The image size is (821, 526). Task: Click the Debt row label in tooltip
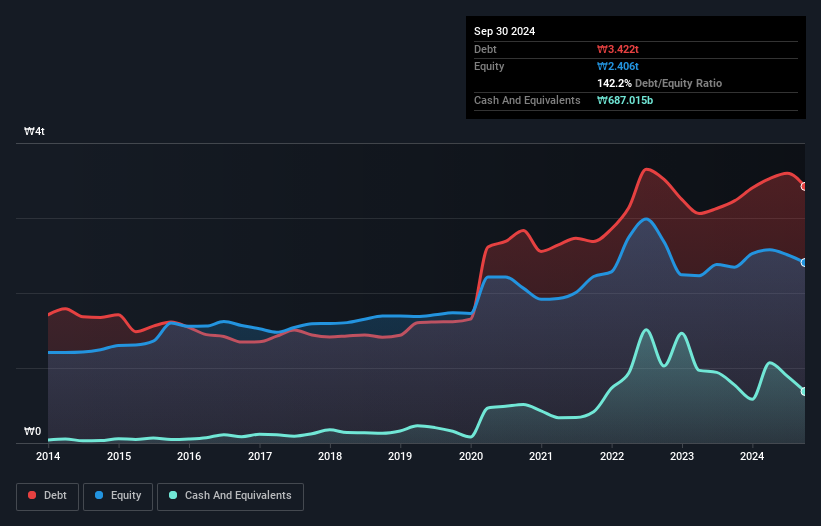pyautogui.click(x=485, y=49)
